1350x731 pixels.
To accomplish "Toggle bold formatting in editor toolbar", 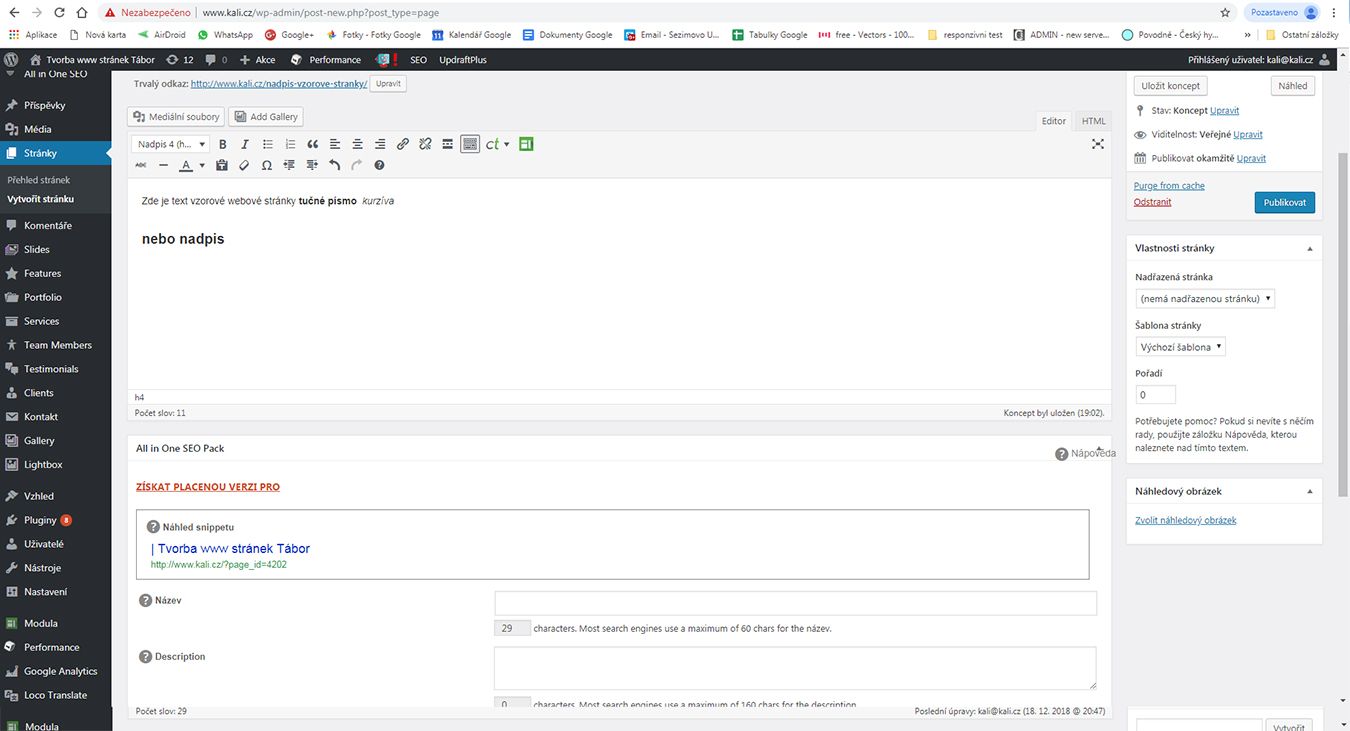I will coord(223,144).
